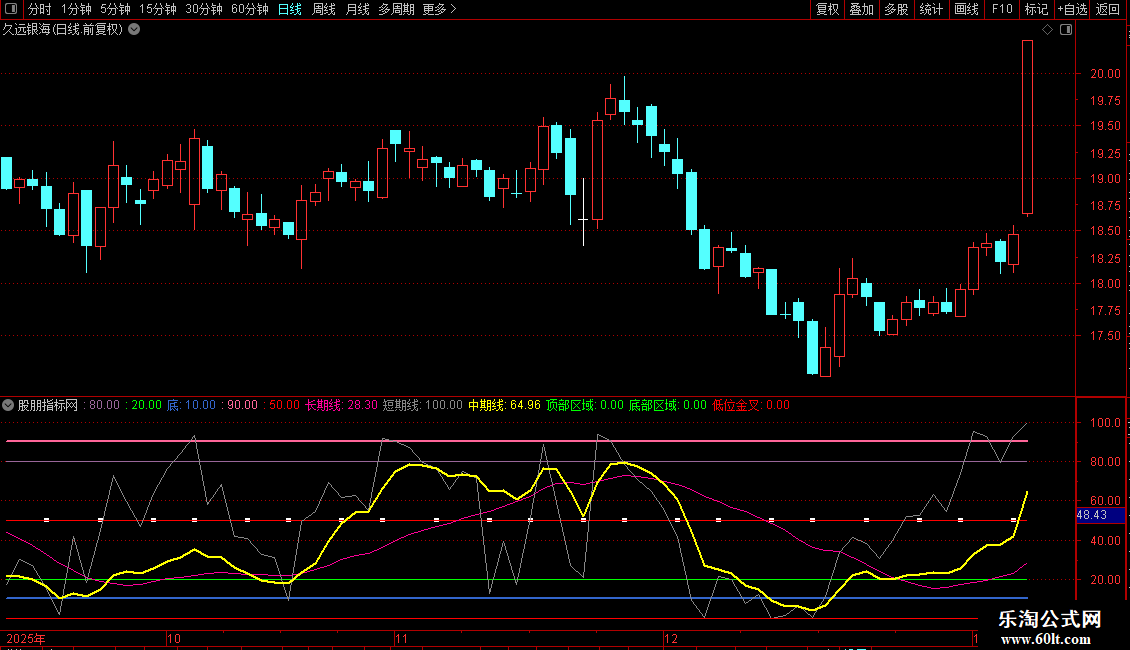Expand the 久远银海 chart title dropdown

134,29
